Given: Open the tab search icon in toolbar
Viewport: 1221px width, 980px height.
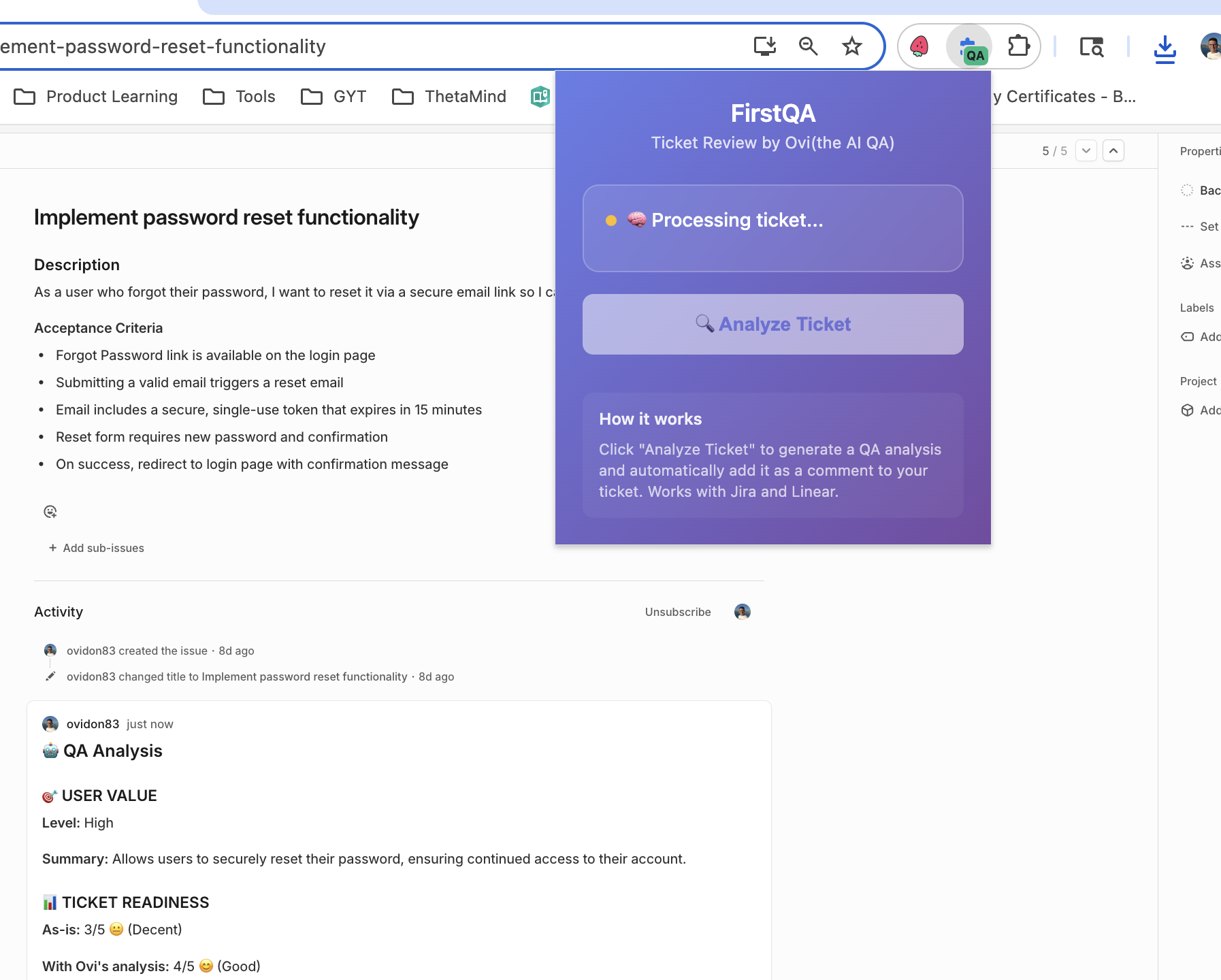Looking at the screenshot, I should click(x=1092, y=47).
